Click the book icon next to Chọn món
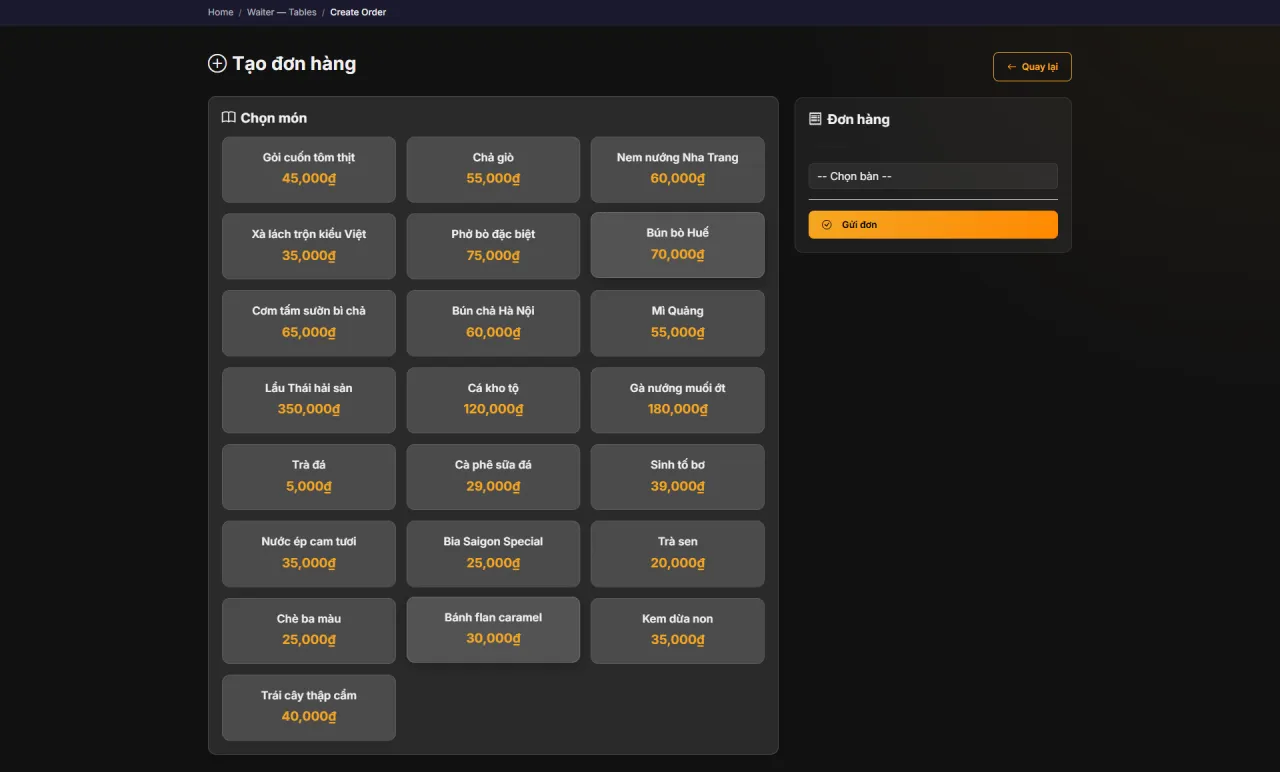Image resolution: width=1280 pixels, height=772 pixels. 228,117
